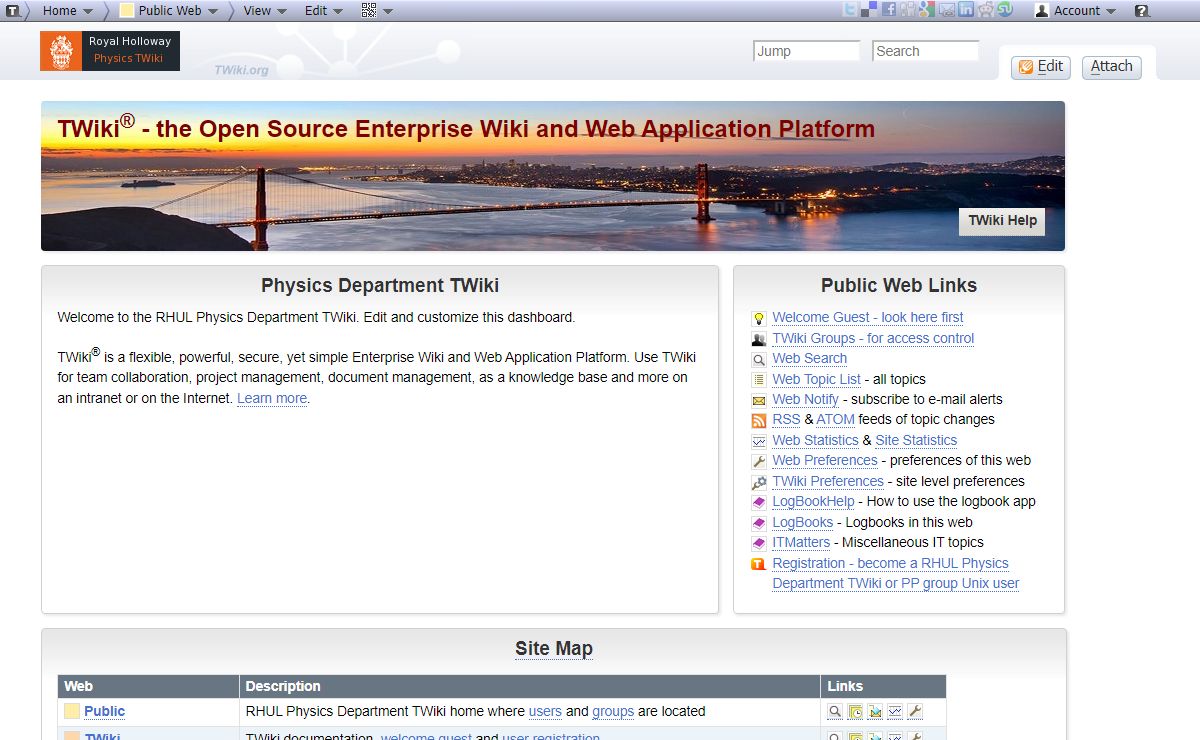Follow the 'Learn more' link
1200x740 pixels.
tap(272, 398)
